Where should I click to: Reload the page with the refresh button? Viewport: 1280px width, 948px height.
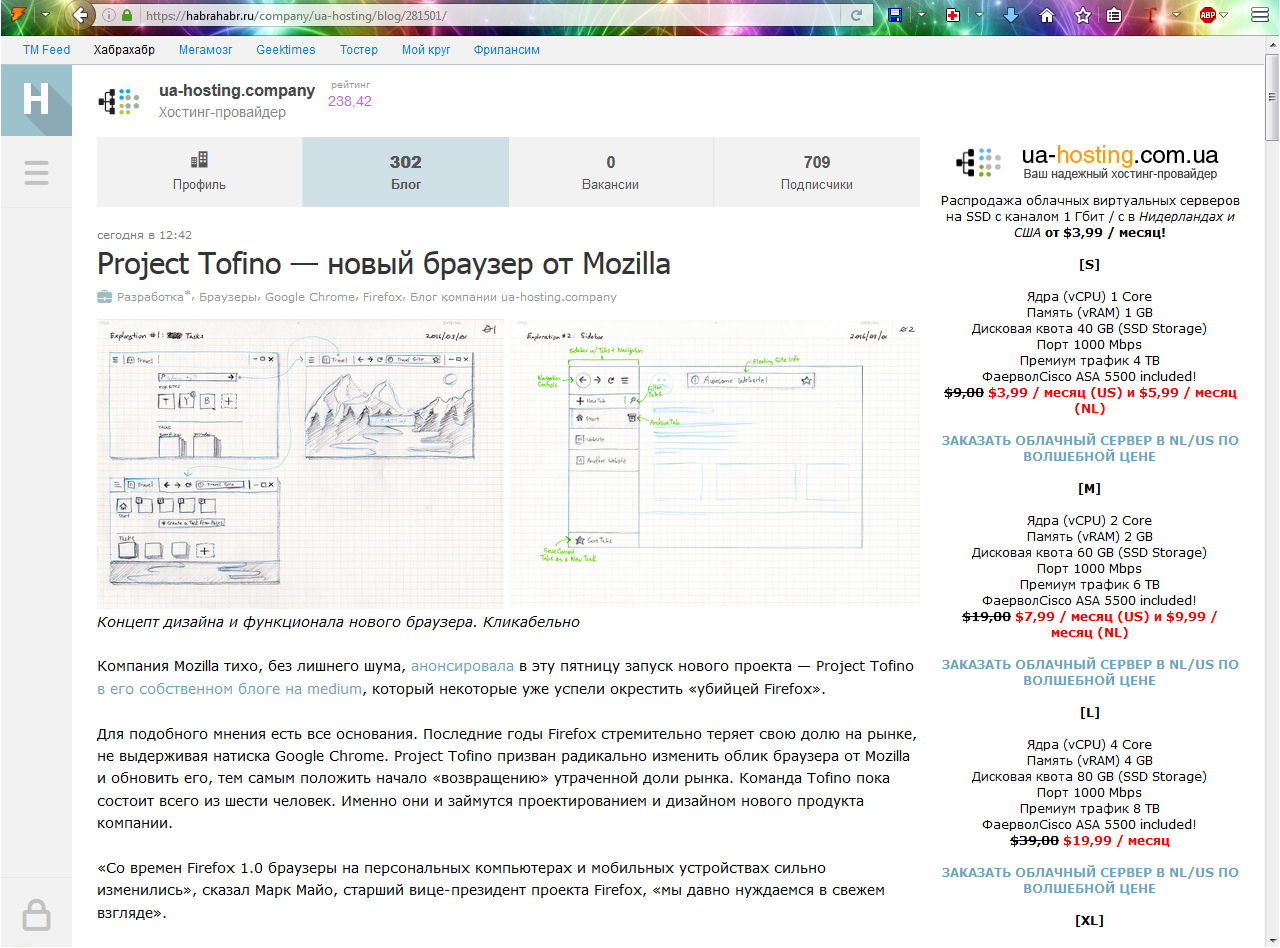(x=857, y=16)
